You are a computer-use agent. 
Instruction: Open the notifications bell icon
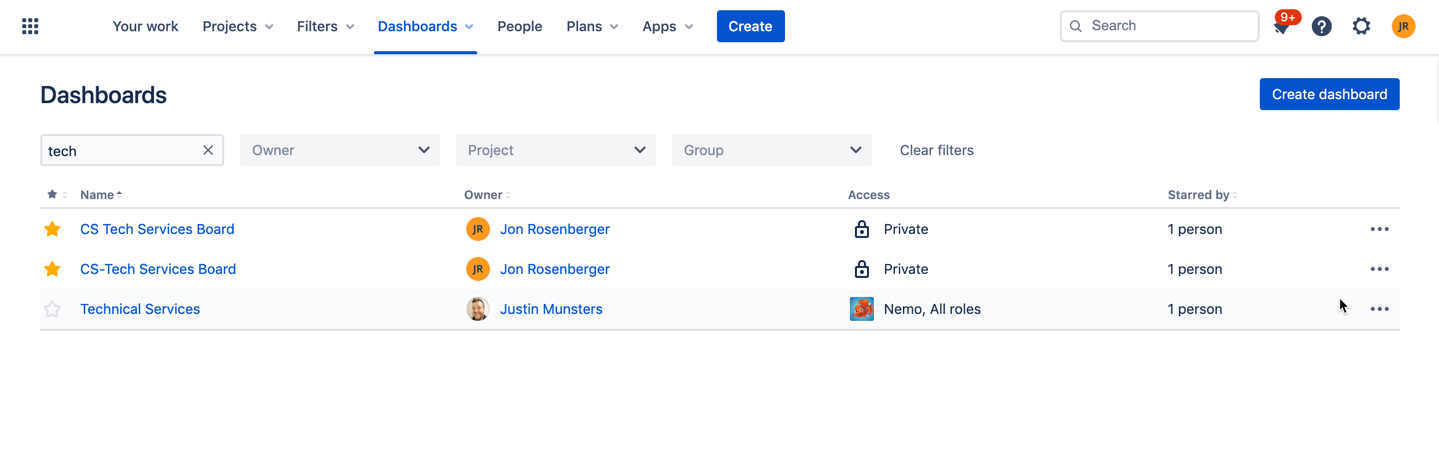click(1281, 27)
